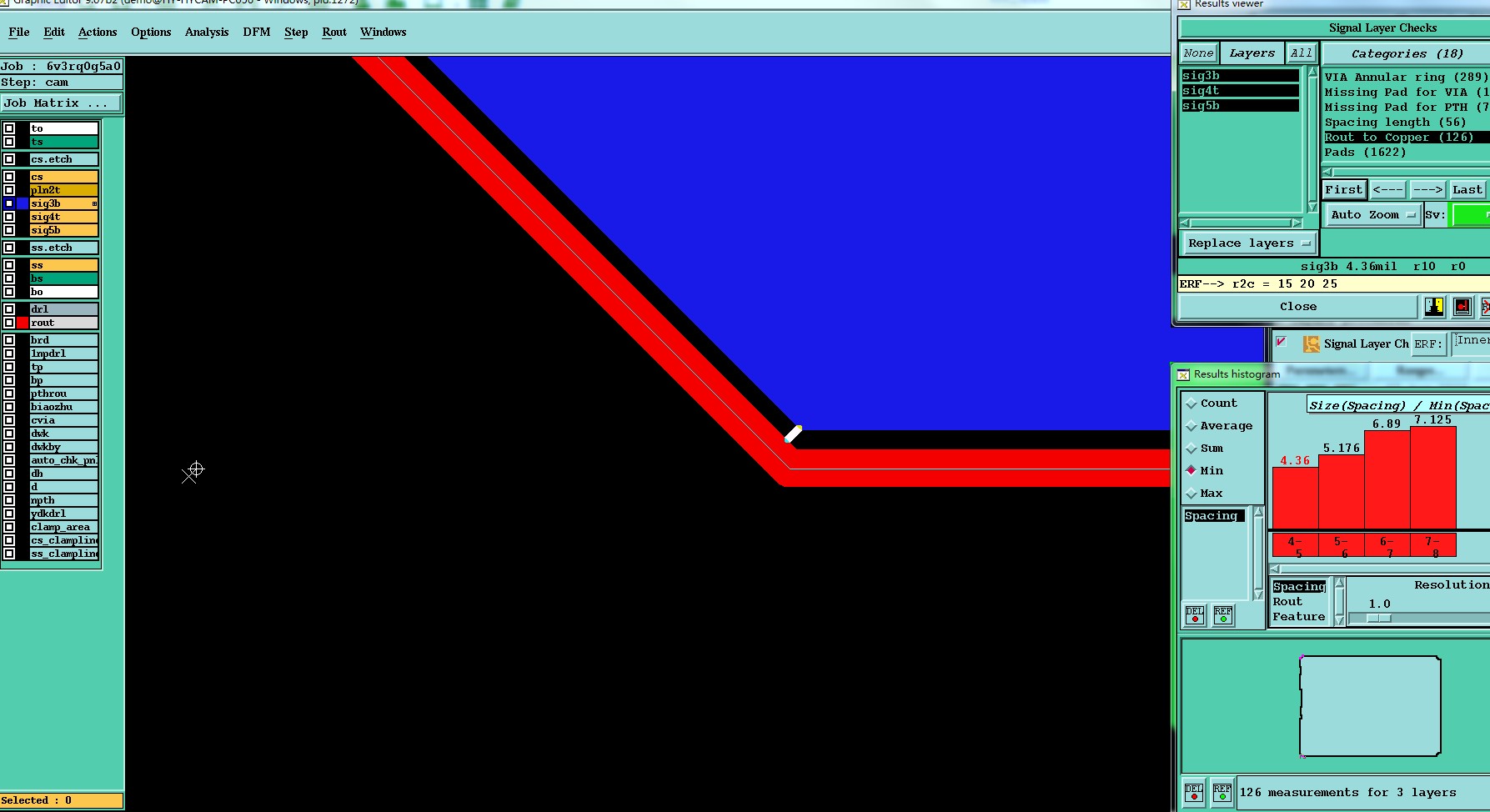Click the board outline overview thumbnail
Viewport: 1490px width, 812px height.
[1370, 706]
